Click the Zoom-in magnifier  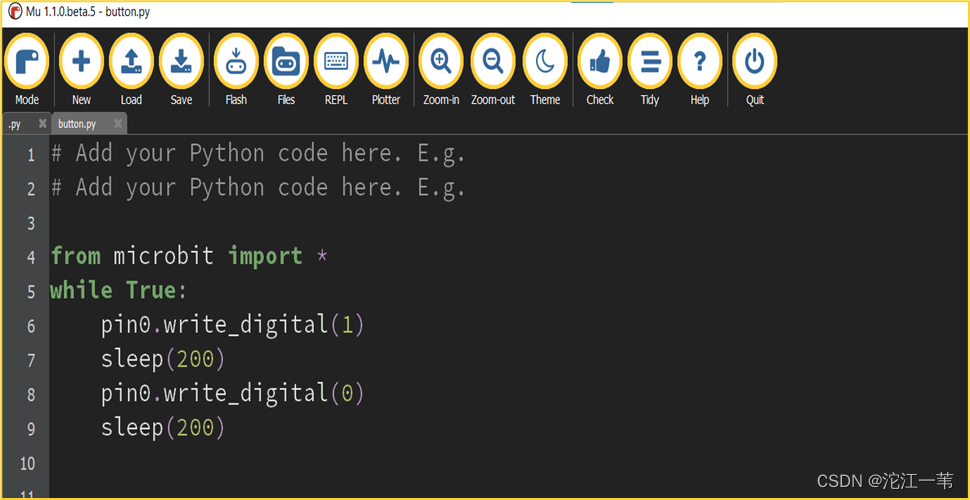[441, 62]
